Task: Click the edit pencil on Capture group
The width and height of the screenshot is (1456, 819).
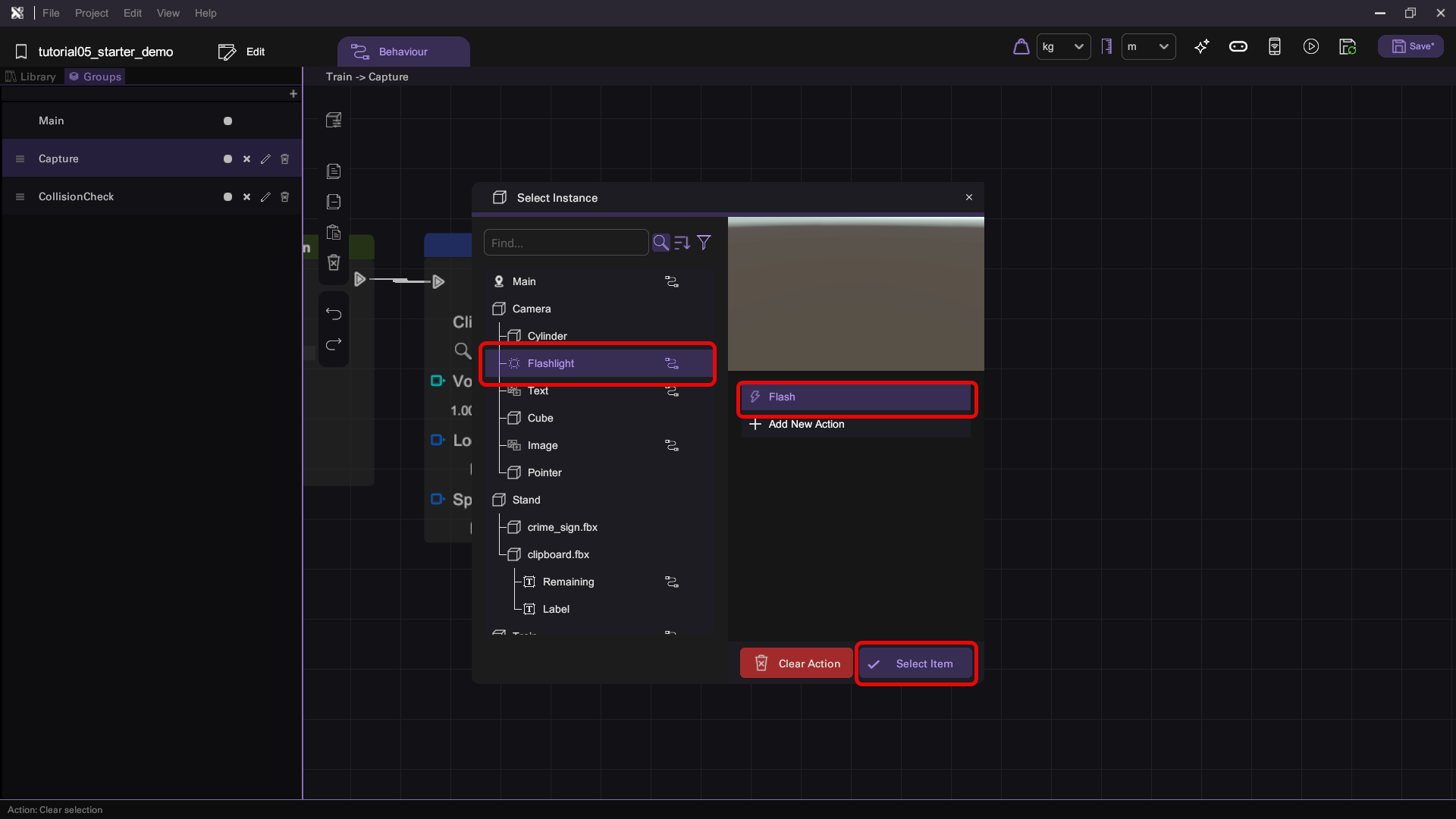Action: tap(265, 158)
